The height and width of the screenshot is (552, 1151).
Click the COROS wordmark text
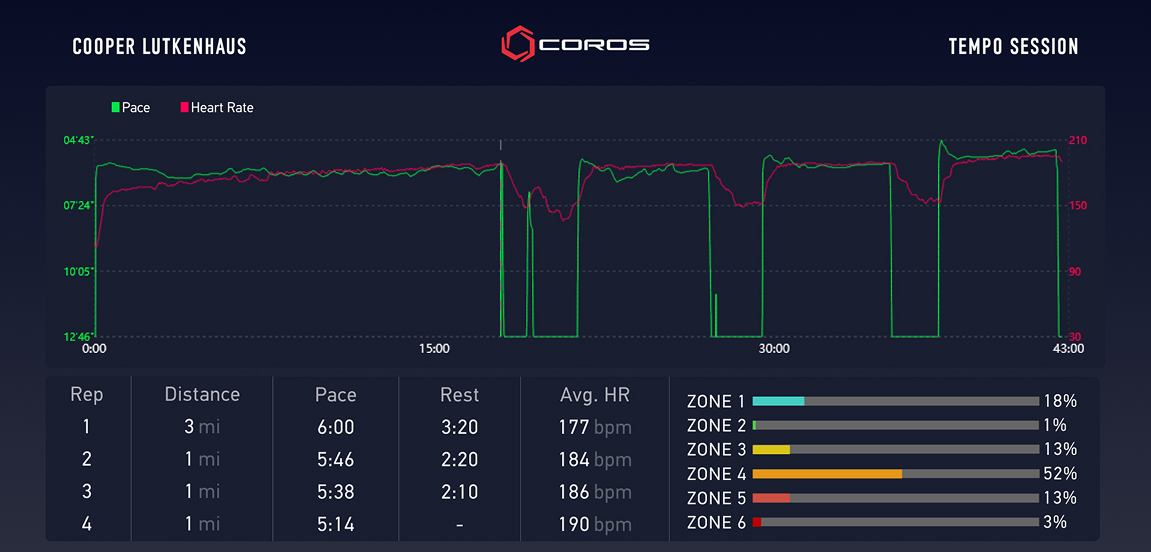[595, 45]
